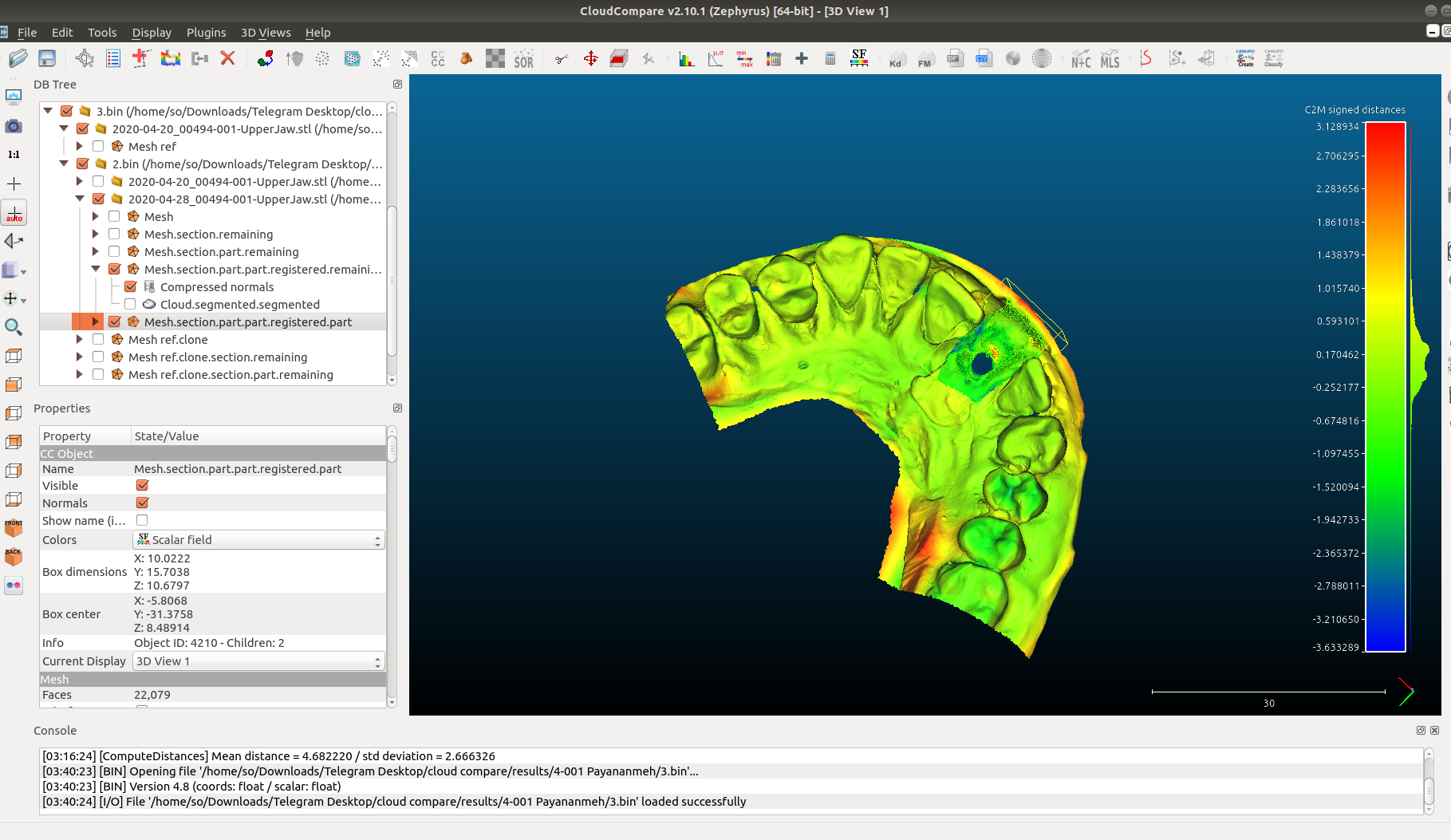1451x840 pixels.
Task: Click the Open file folder icon
Action: (18, 58)
